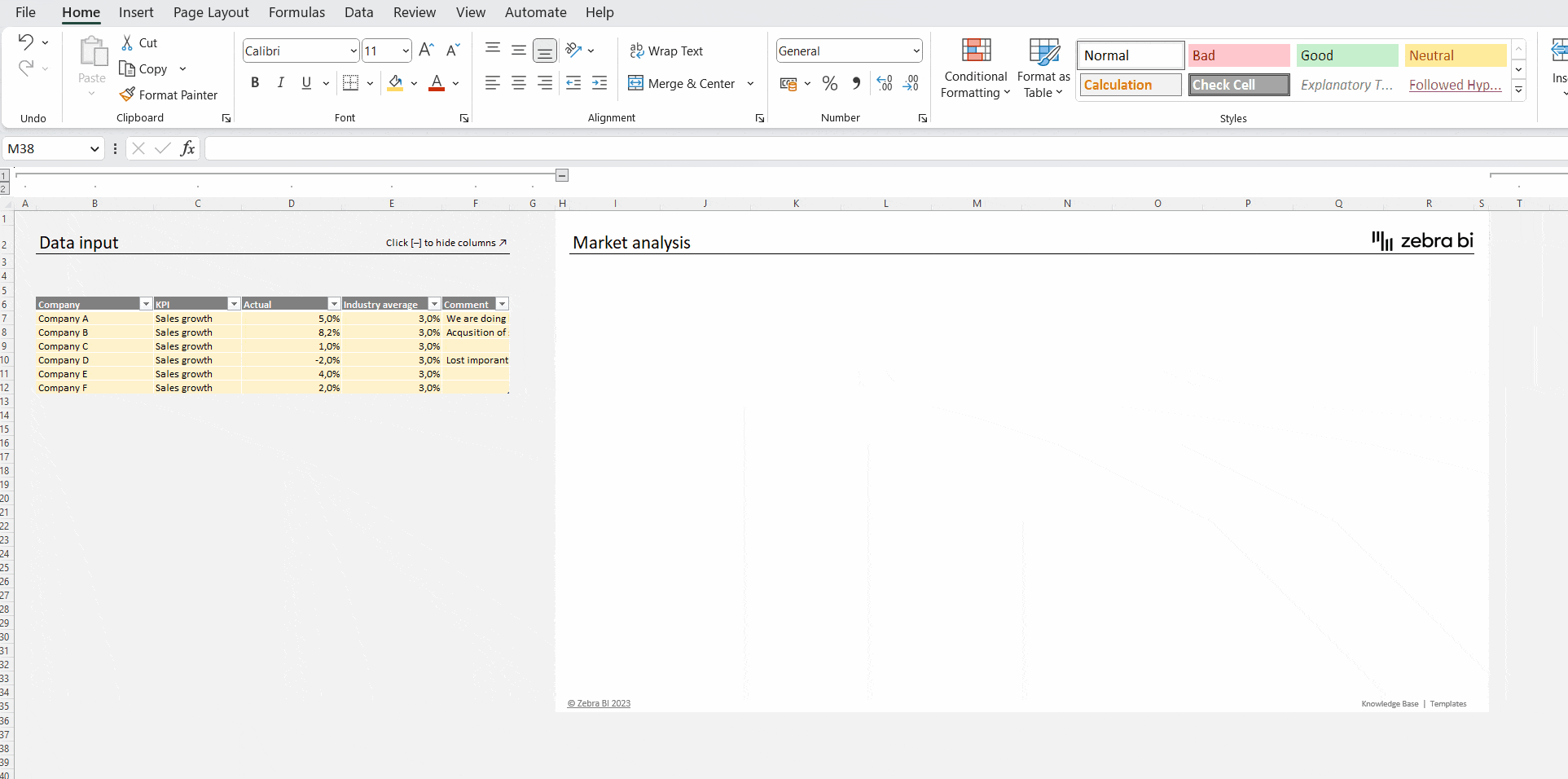1568x779 pixels.
Task: Open Conditional Formatting options
Action: (x=975, y=68)
